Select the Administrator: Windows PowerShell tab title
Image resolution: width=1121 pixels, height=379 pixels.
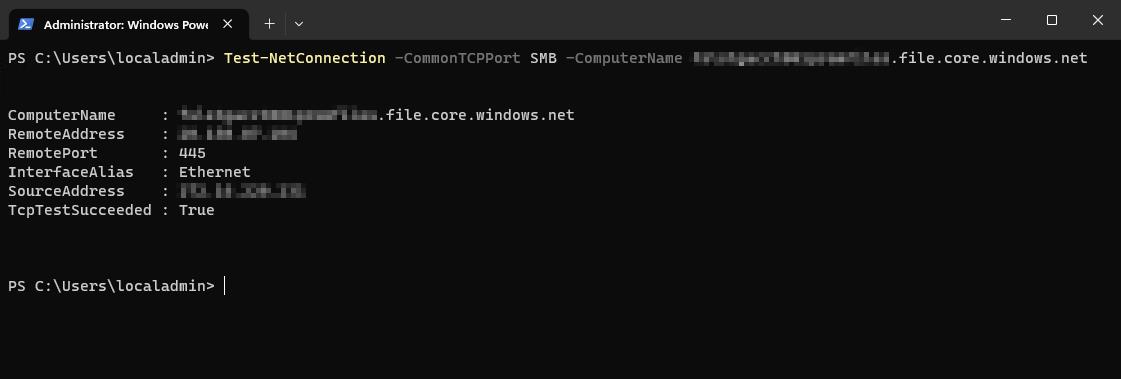pyautogui.click(x=126, y=24)
